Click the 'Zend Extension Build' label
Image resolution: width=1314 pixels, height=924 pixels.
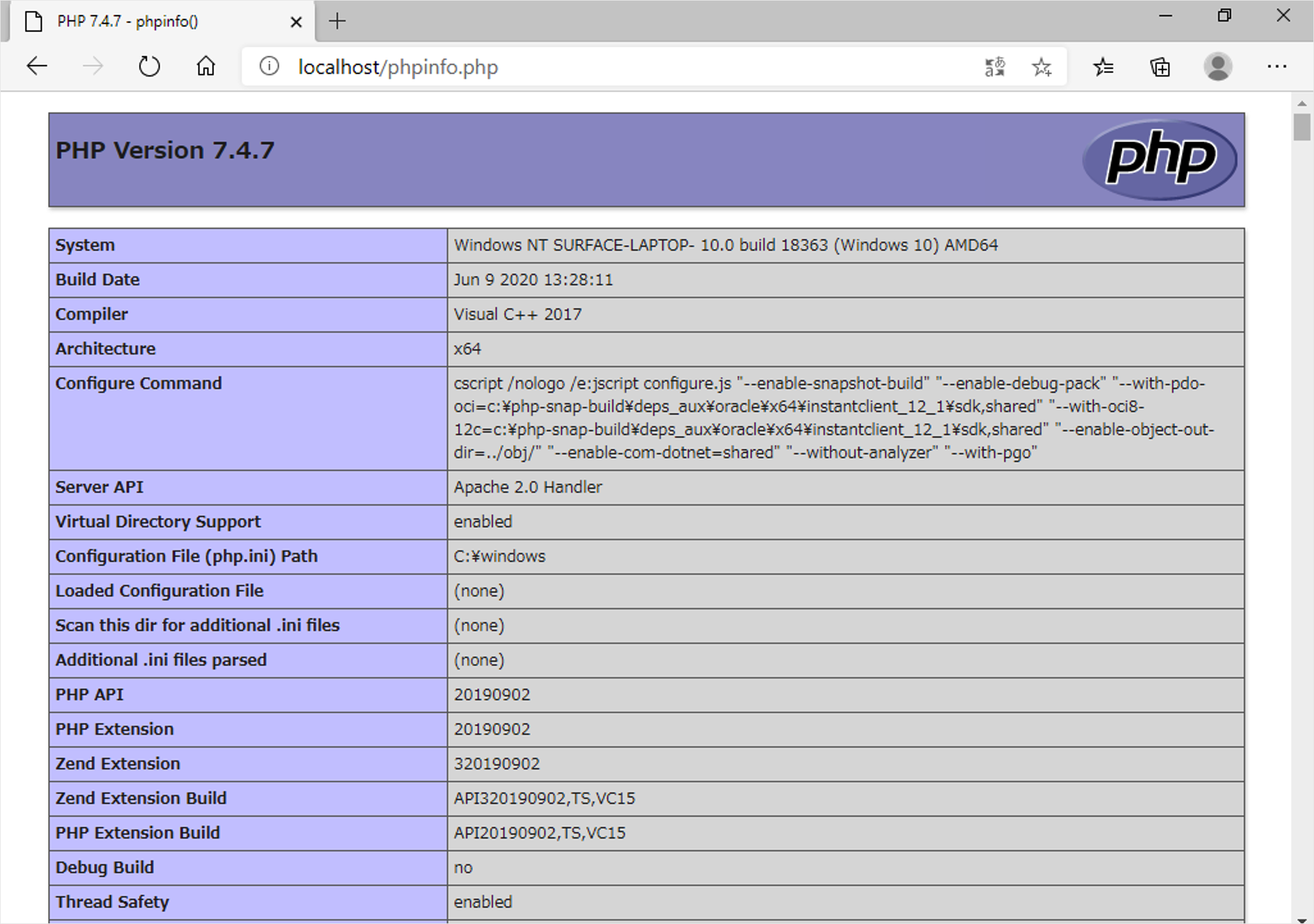(141, 799)
